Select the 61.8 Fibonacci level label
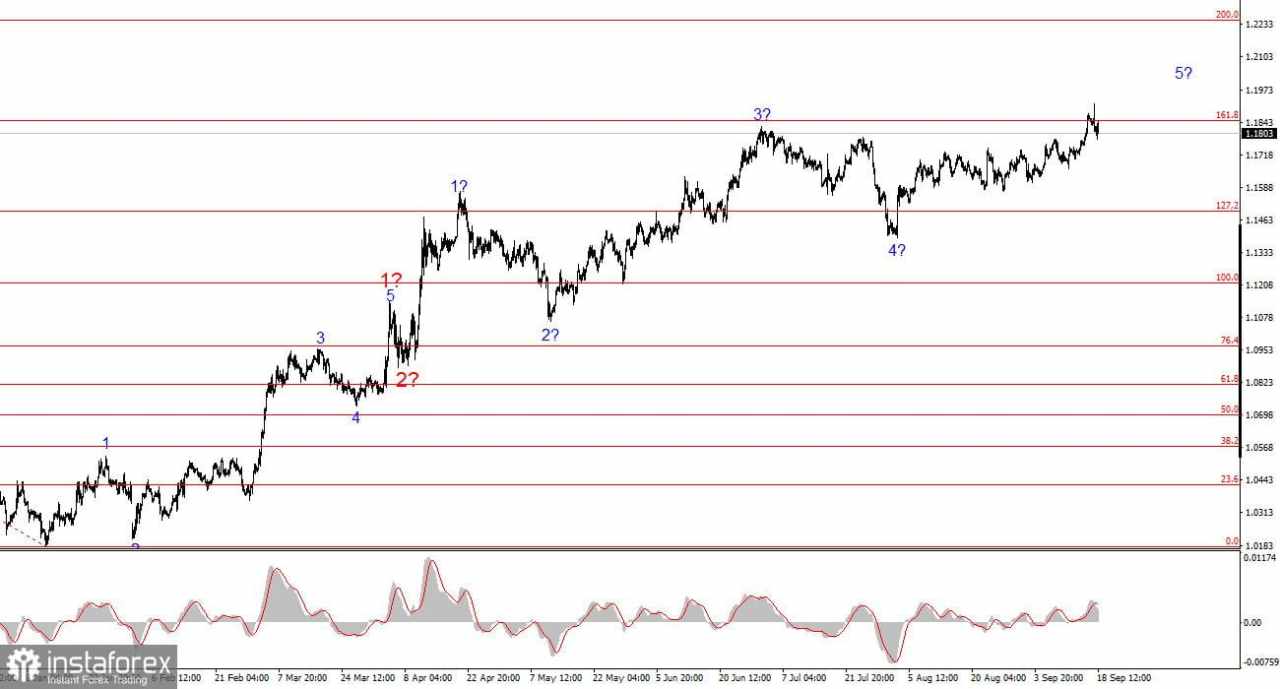Viewport: 1280px width, 689px height. click(x=1229, y=379)
